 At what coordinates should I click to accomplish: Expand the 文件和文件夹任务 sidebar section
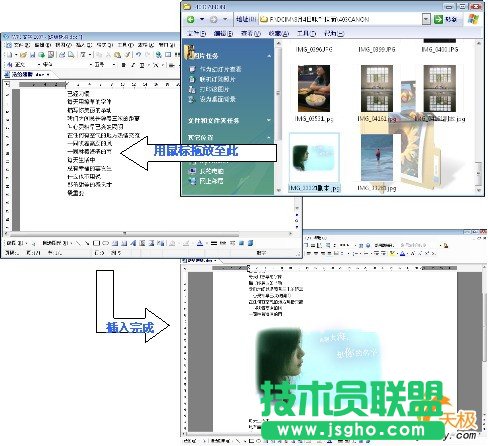coord(269,120)
